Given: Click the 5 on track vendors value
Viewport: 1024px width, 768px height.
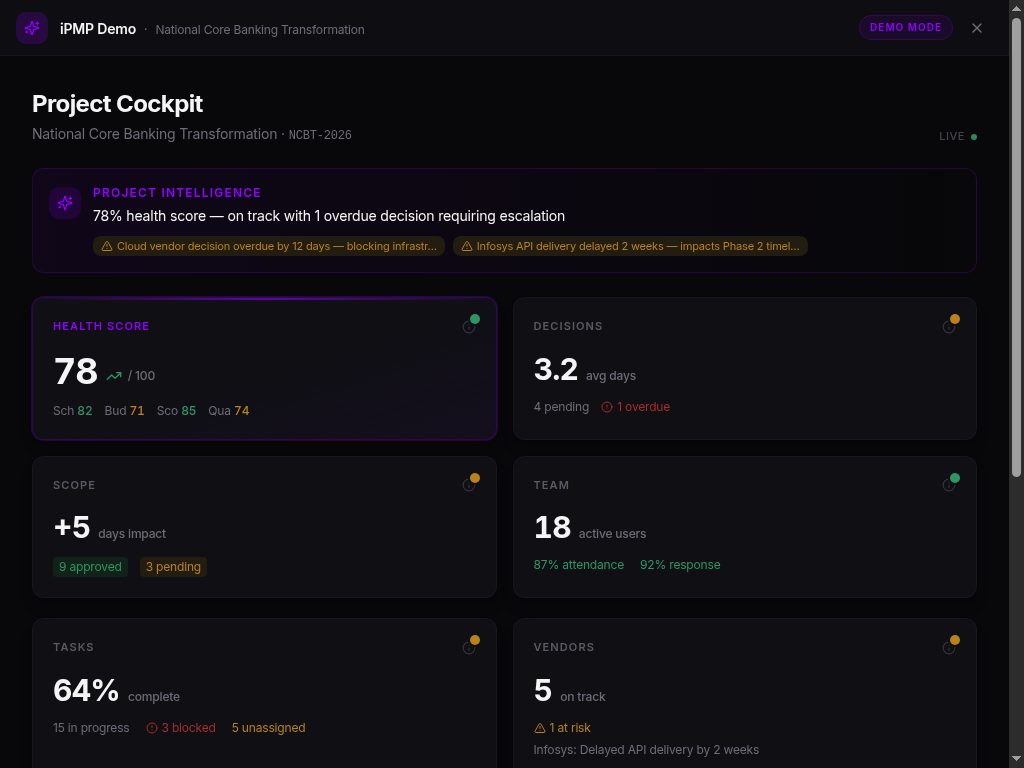Looking at the screenshot, I should pyautogui.click(x=543, y=690).
